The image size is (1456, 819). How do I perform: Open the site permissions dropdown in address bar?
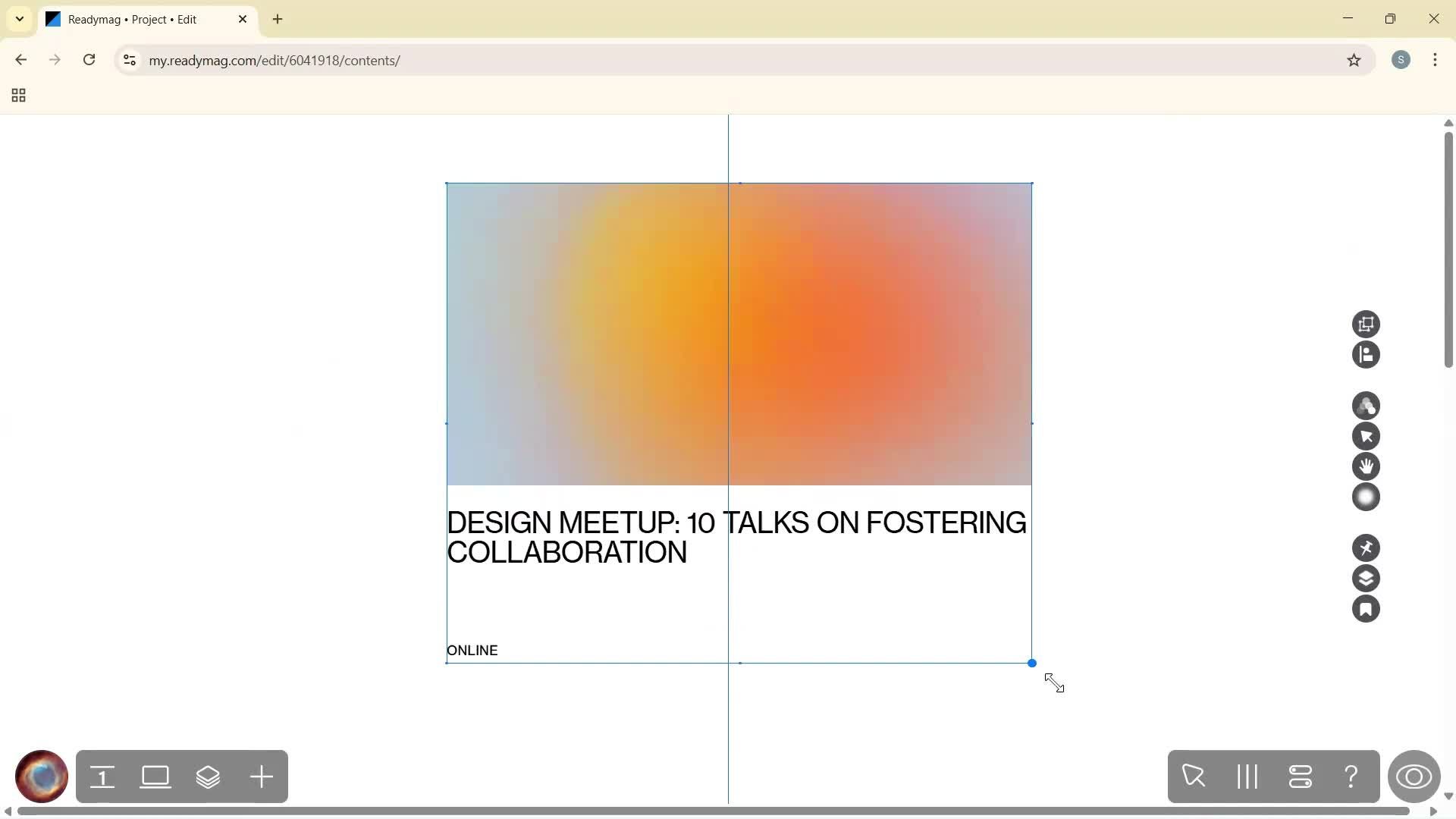click(x=129, y=60)
